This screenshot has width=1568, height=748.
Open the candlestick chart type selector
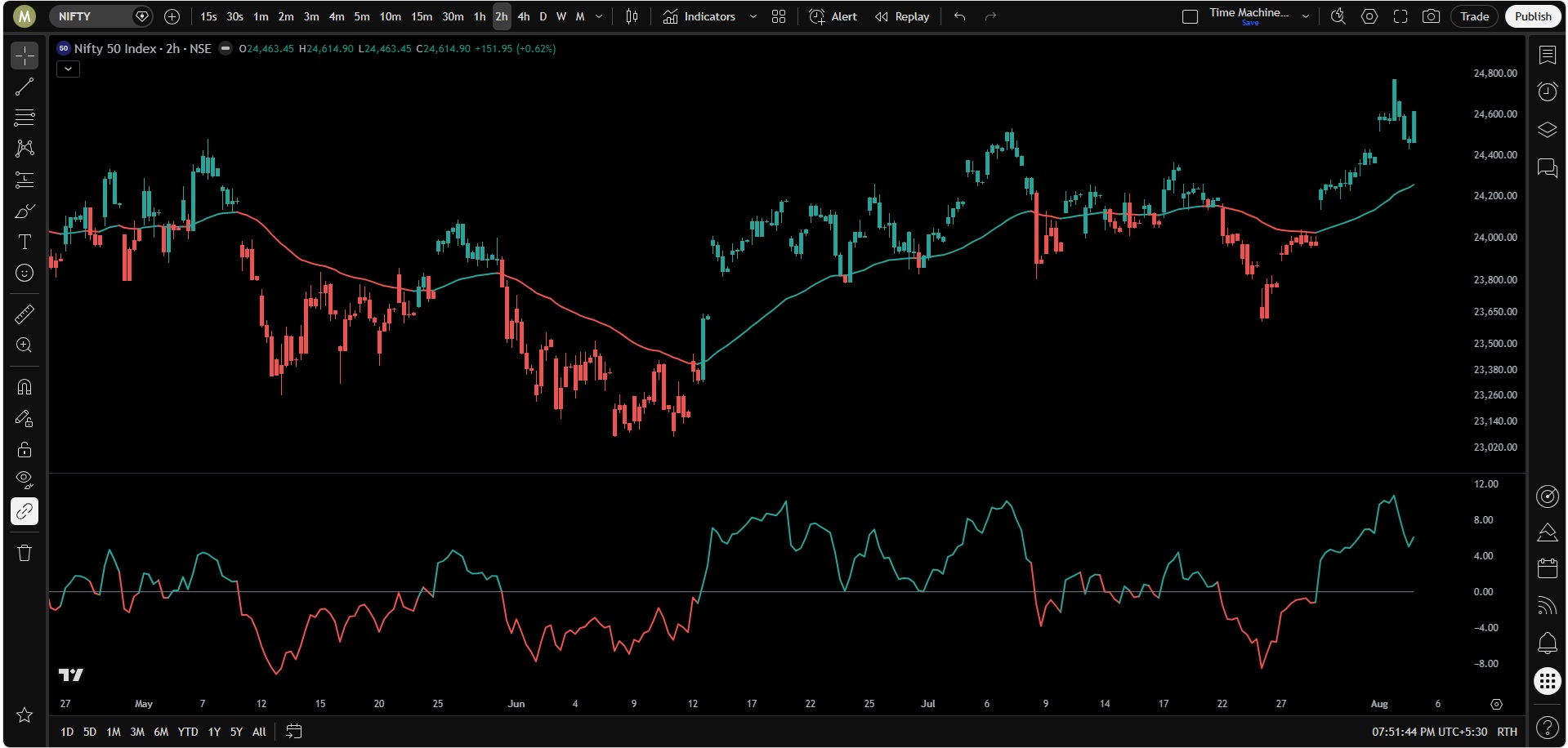[x=632, y=16]
